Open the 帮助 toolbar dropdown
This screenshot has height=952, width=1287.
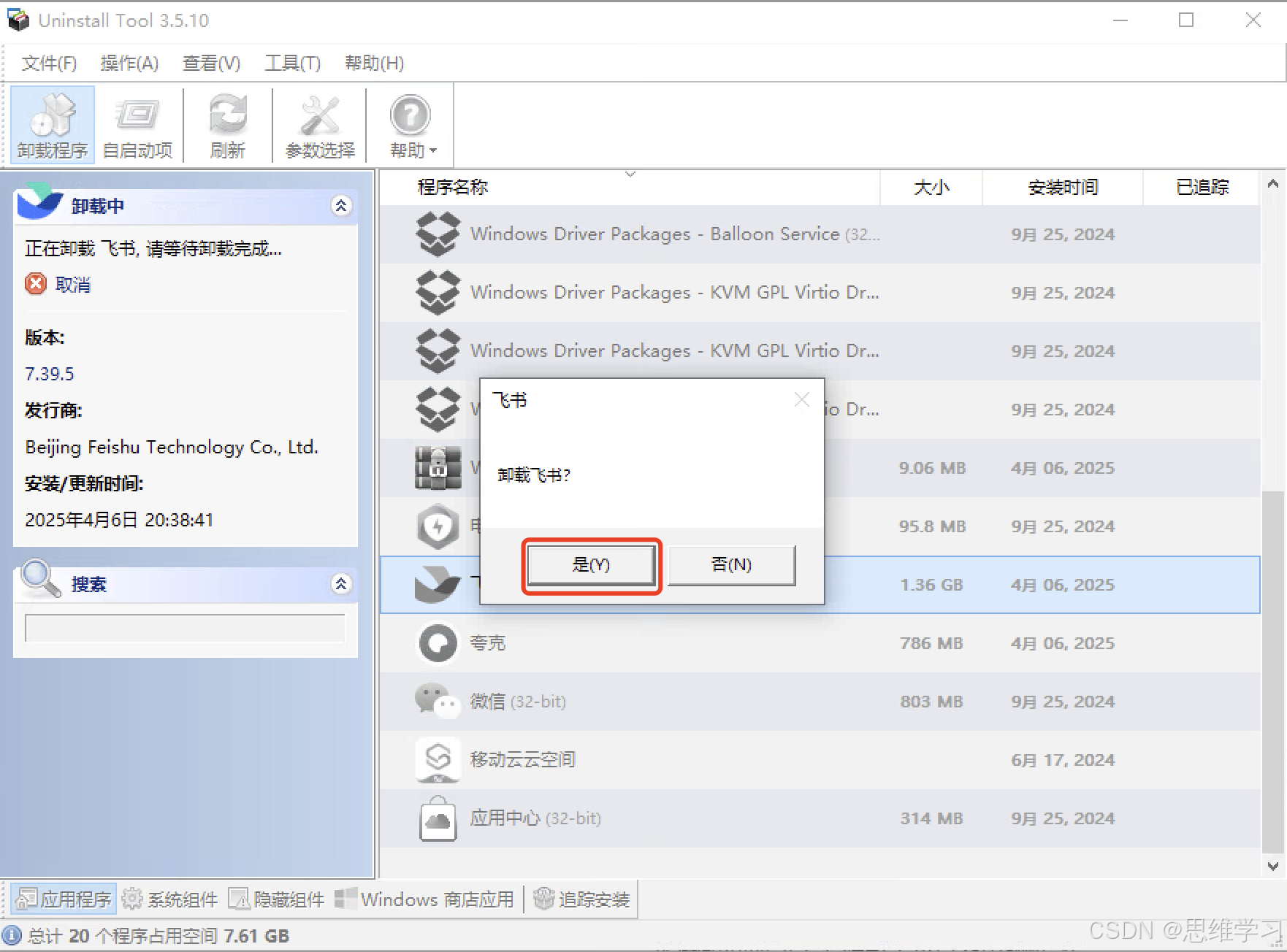[411, 125]
